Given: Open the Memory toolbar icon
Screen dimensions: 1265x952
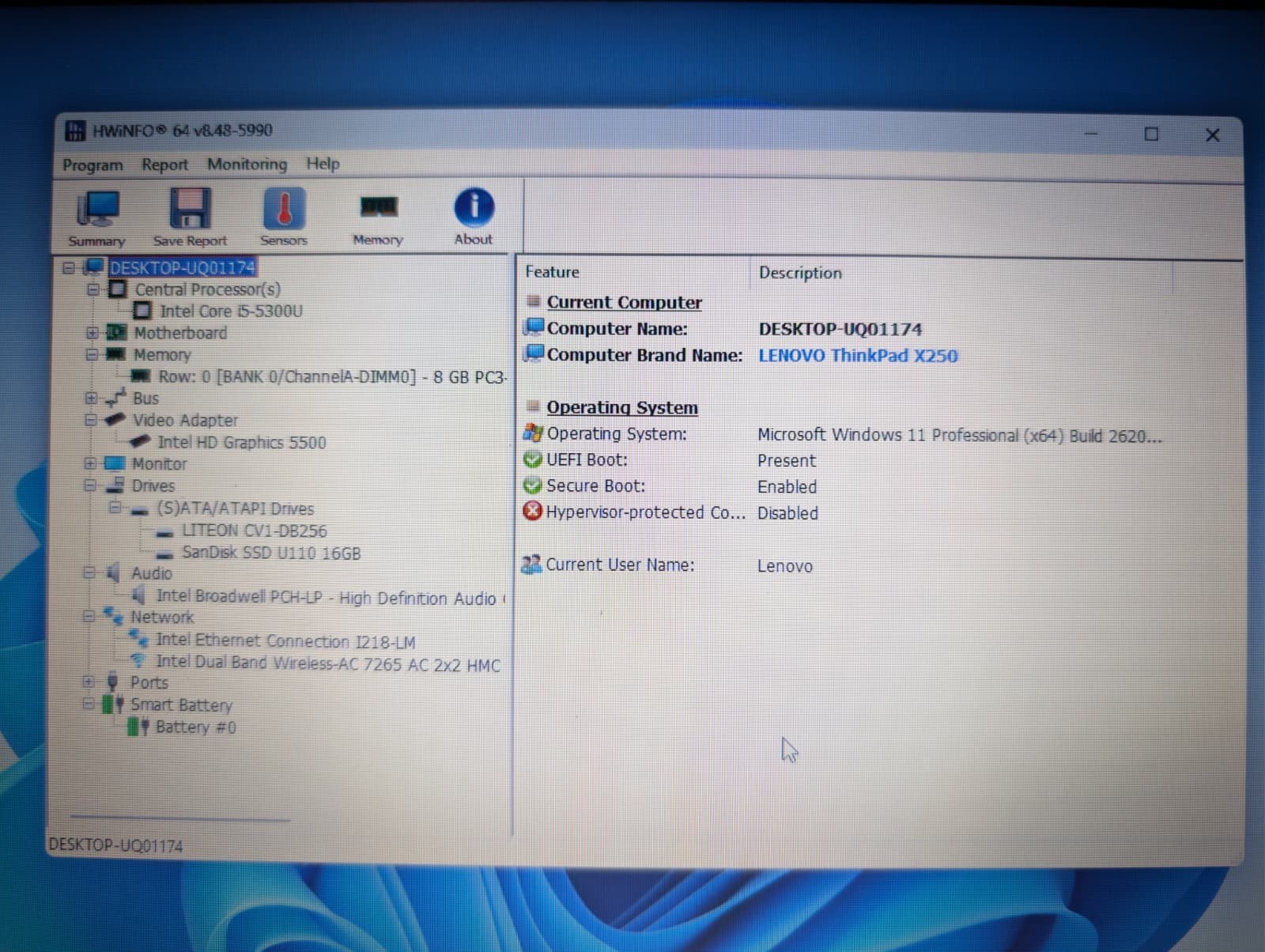Looking at the screenshot, I should (x=379, y=207).
